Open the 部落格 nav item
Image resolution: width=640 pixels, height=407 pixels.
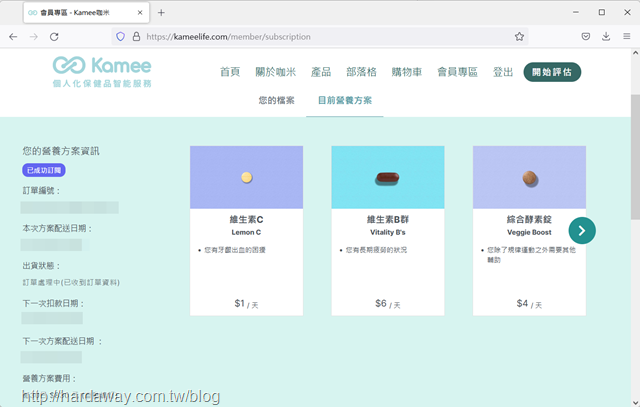pos(361,72)
